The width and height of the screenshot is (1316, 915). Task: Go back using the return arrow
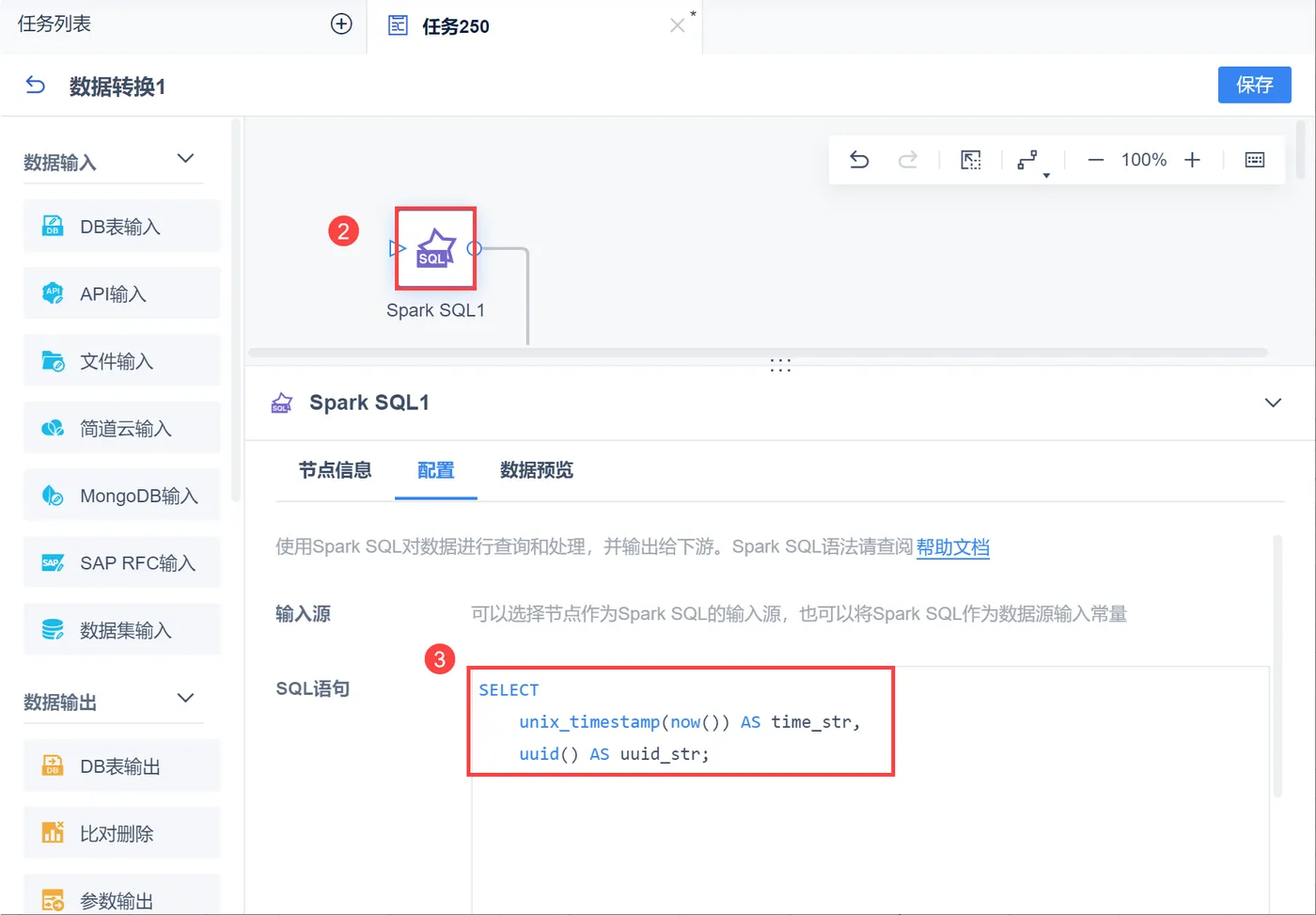coord(35,86)
